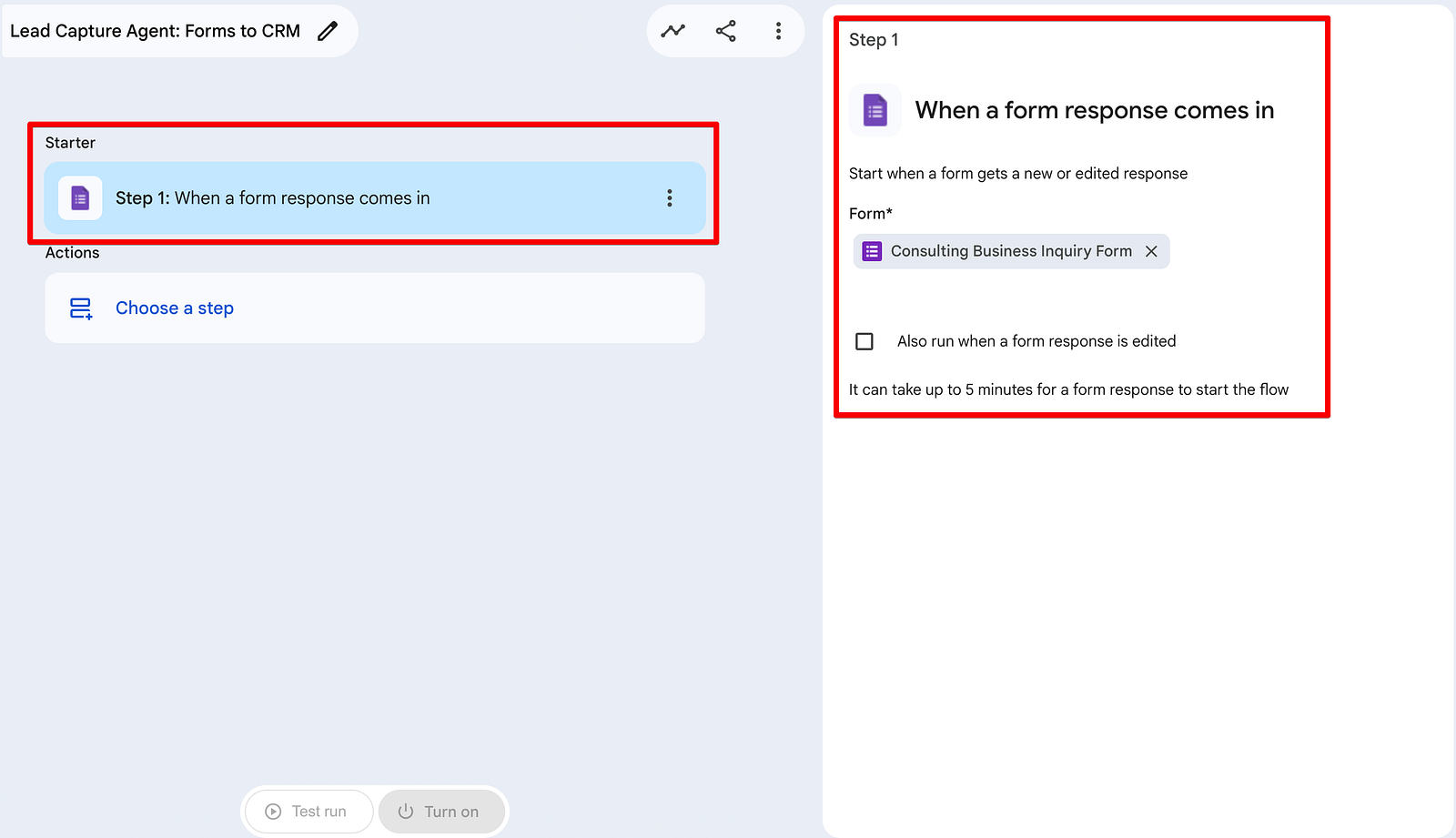
Task: Click the Google Forms icon in Step 1 card
Action: [80, 198]
